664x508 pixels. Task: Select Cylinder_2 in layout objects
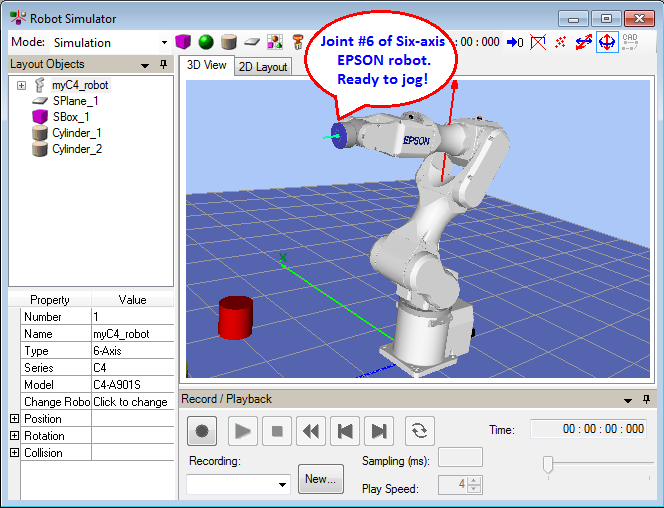[x=77, y=149]
